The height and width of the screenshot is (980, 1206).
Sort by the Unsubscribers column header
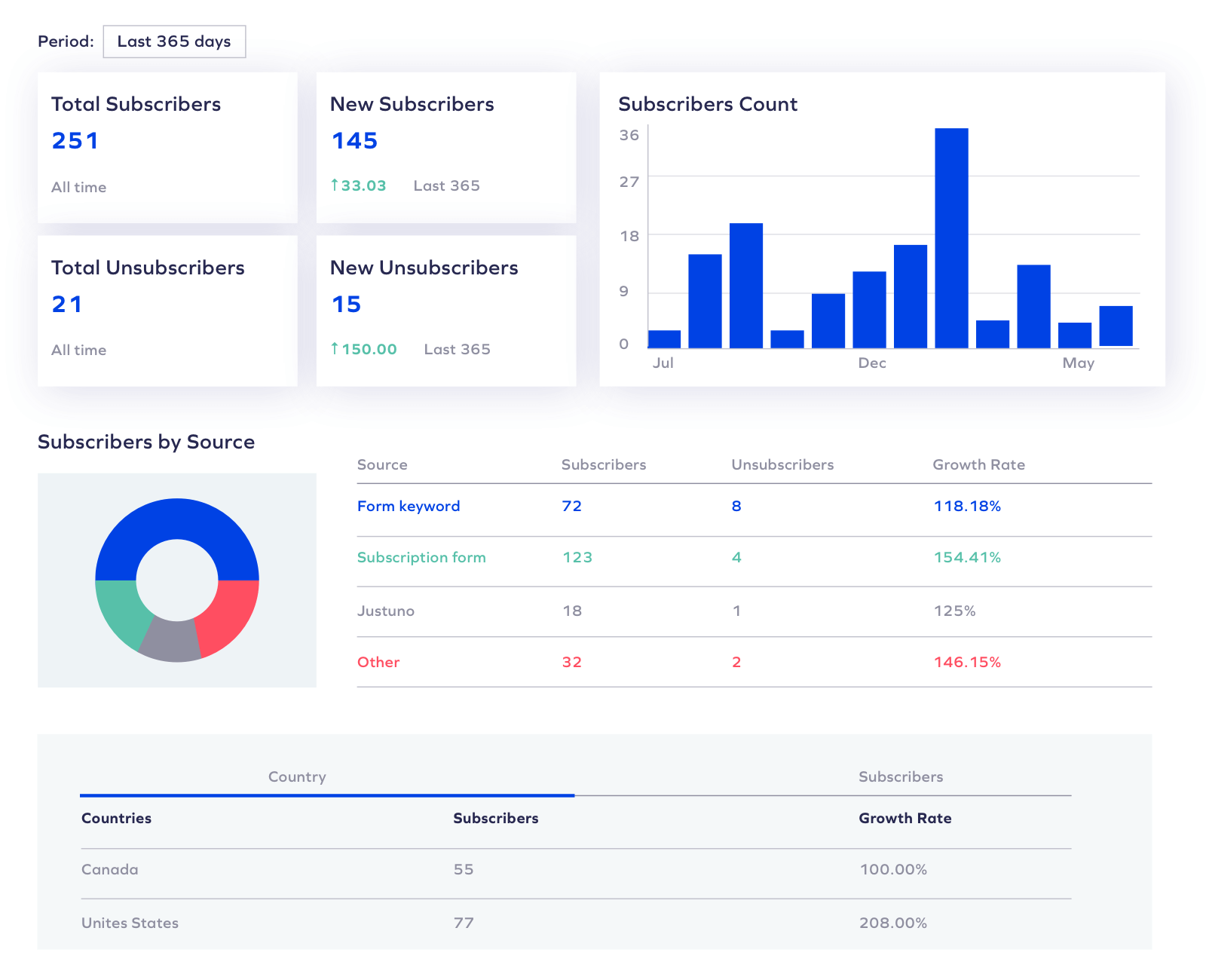point(782,464)
